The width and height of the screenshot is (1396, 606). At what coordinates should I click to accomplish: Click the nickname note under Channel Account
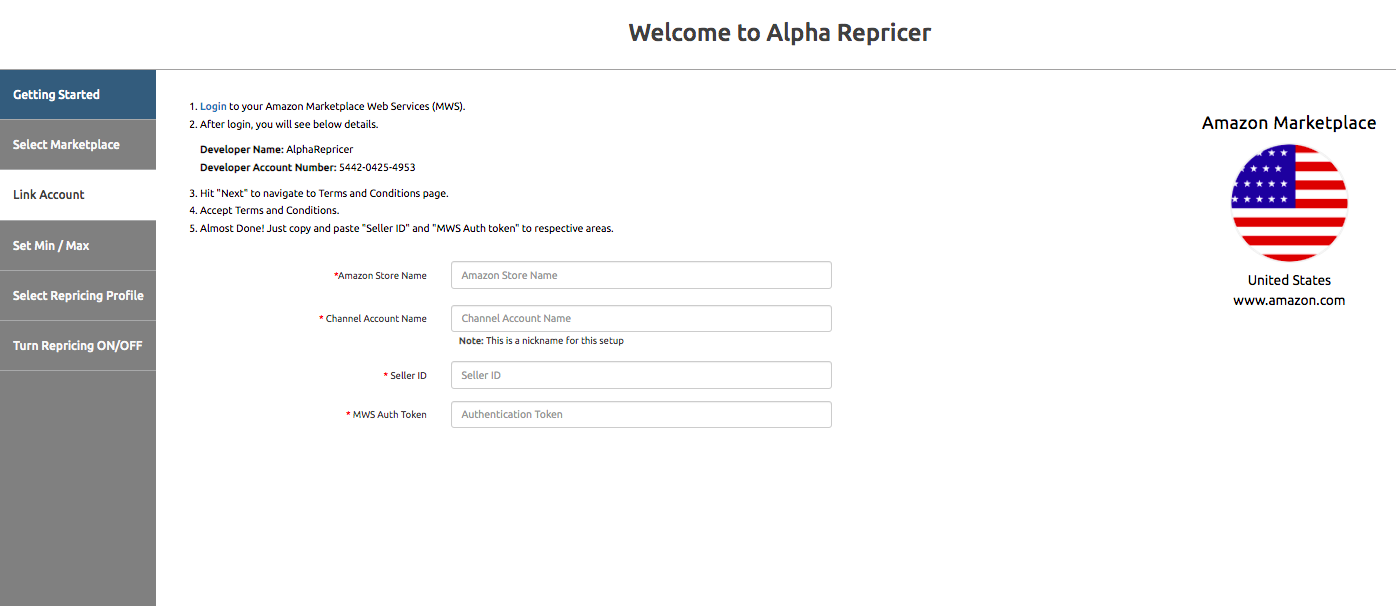tap(541, 341)
